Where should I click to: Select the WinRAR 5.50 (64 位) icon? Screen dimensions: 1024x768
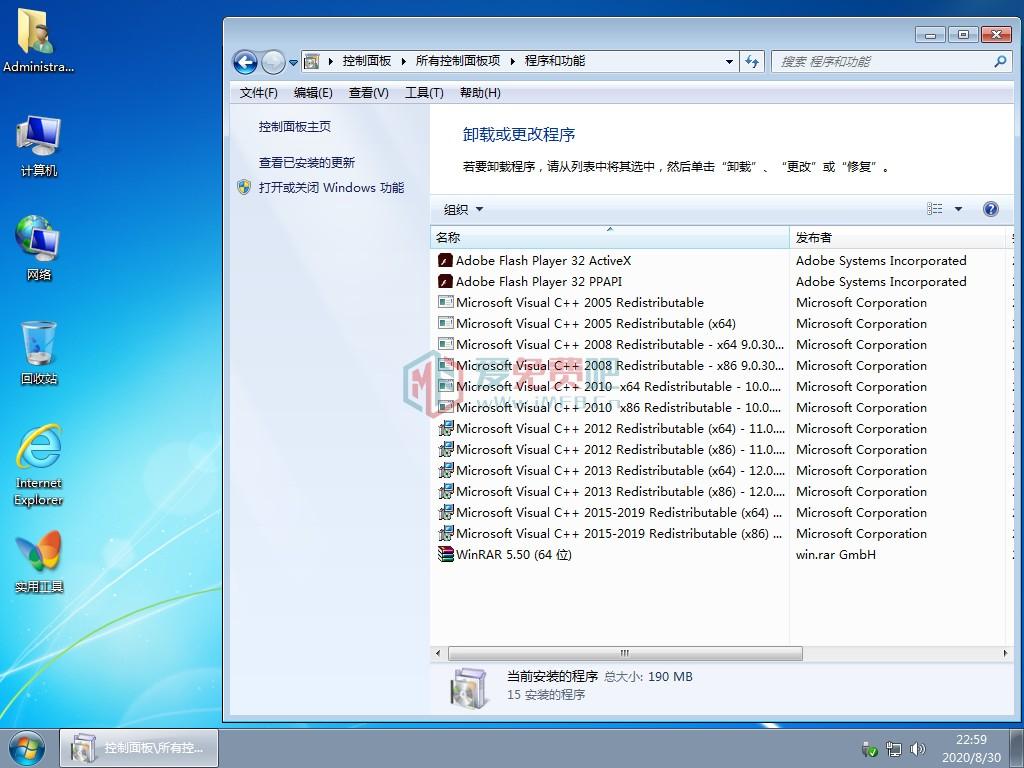point(445,554)
